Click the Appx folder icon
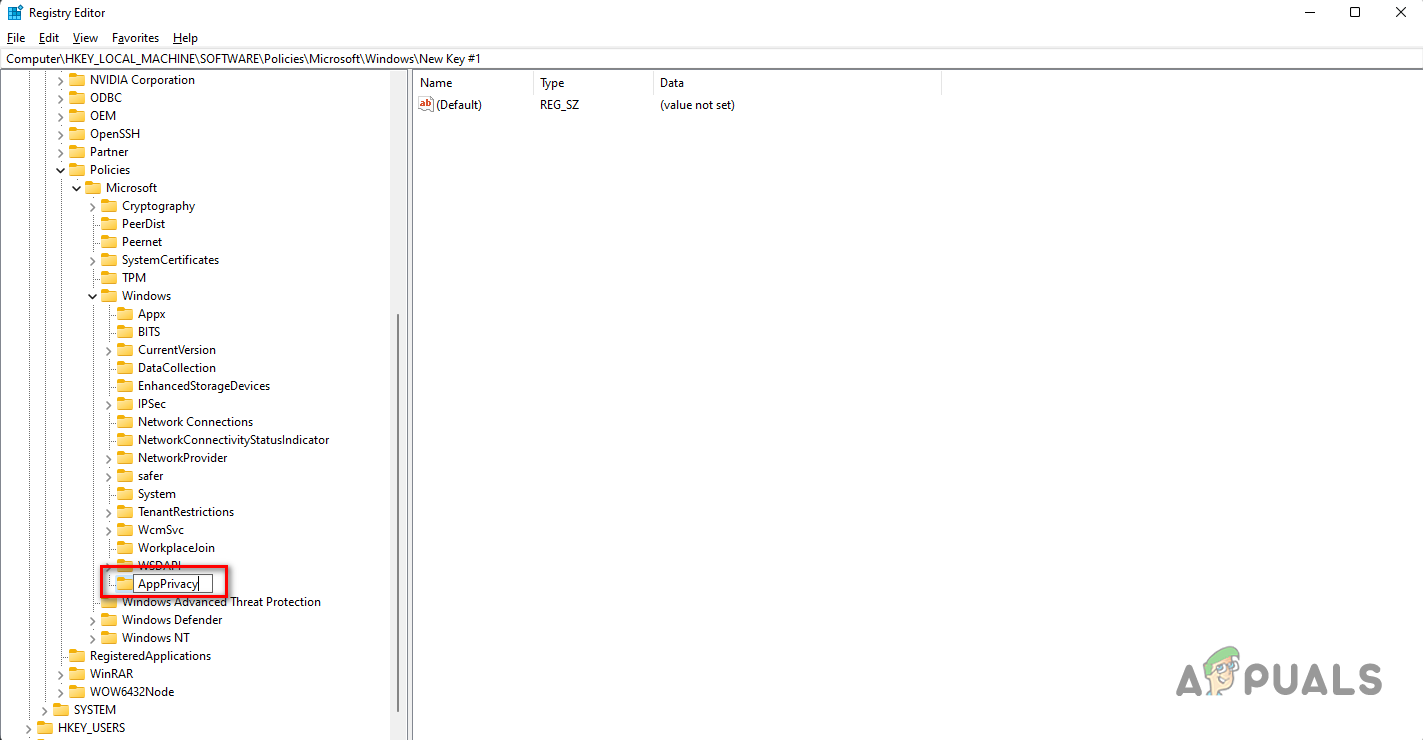Screen dimensions: 1423x740 coord(125,314)
